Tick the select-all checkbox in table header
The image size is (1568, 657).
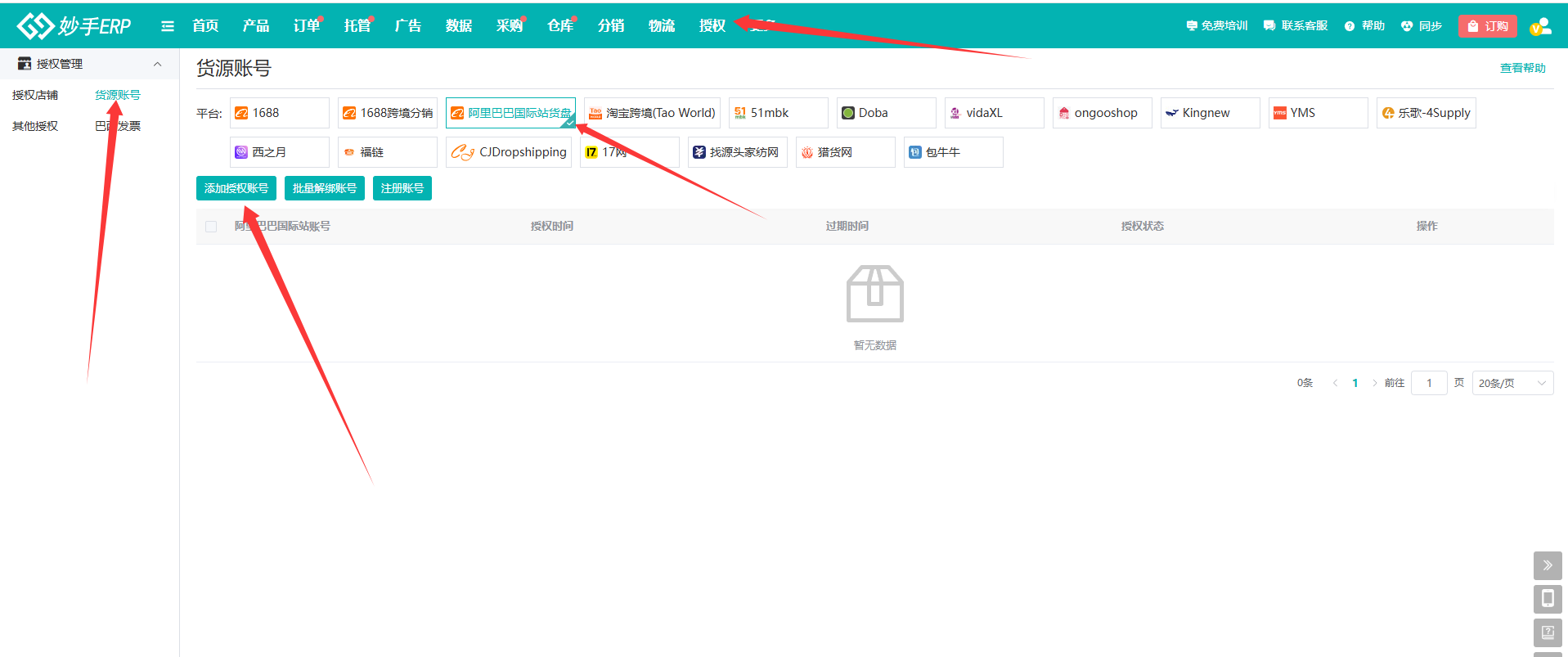(211, 227)
